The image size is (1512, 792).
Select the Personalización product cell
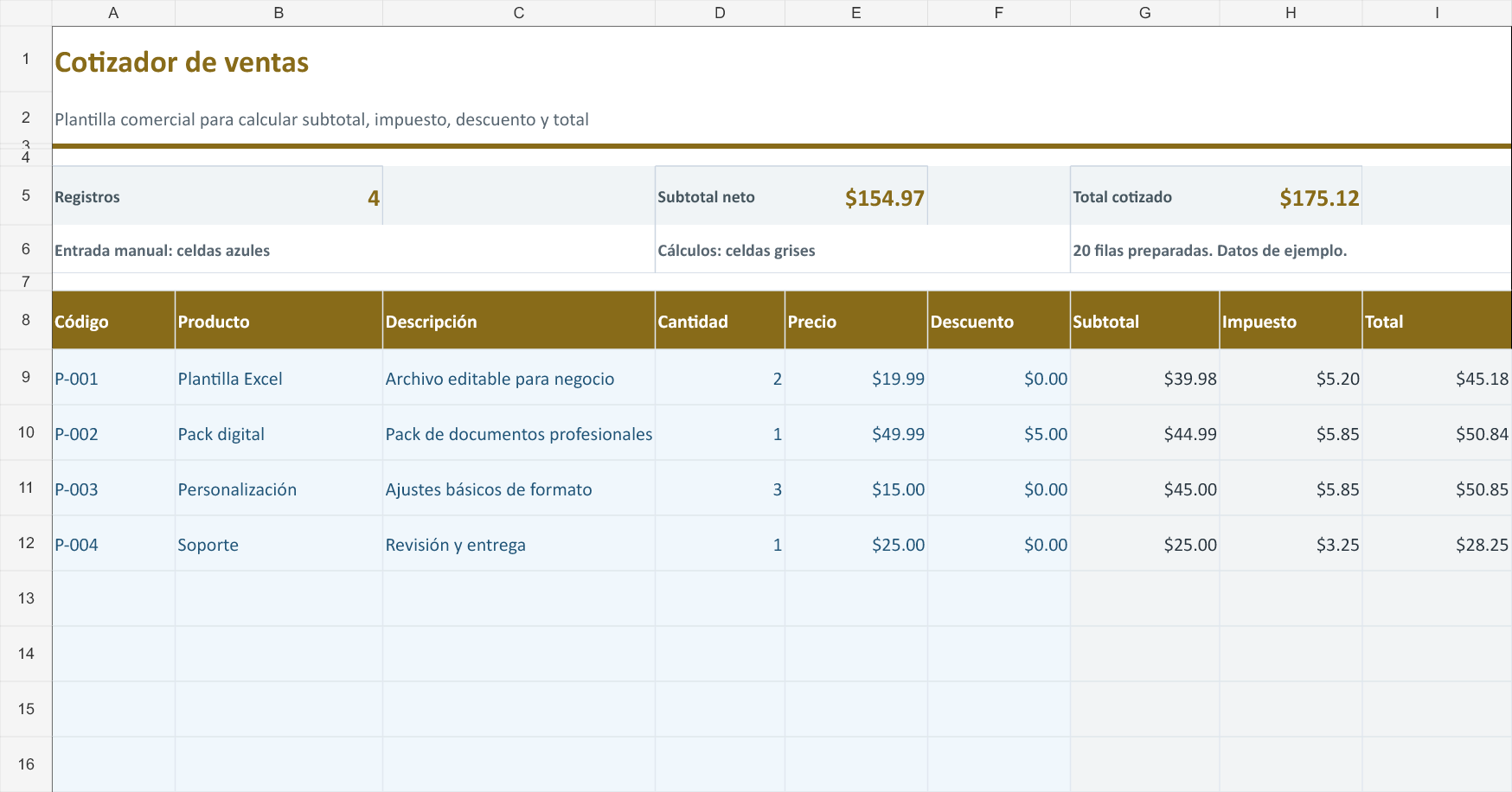tap(279, 489)
